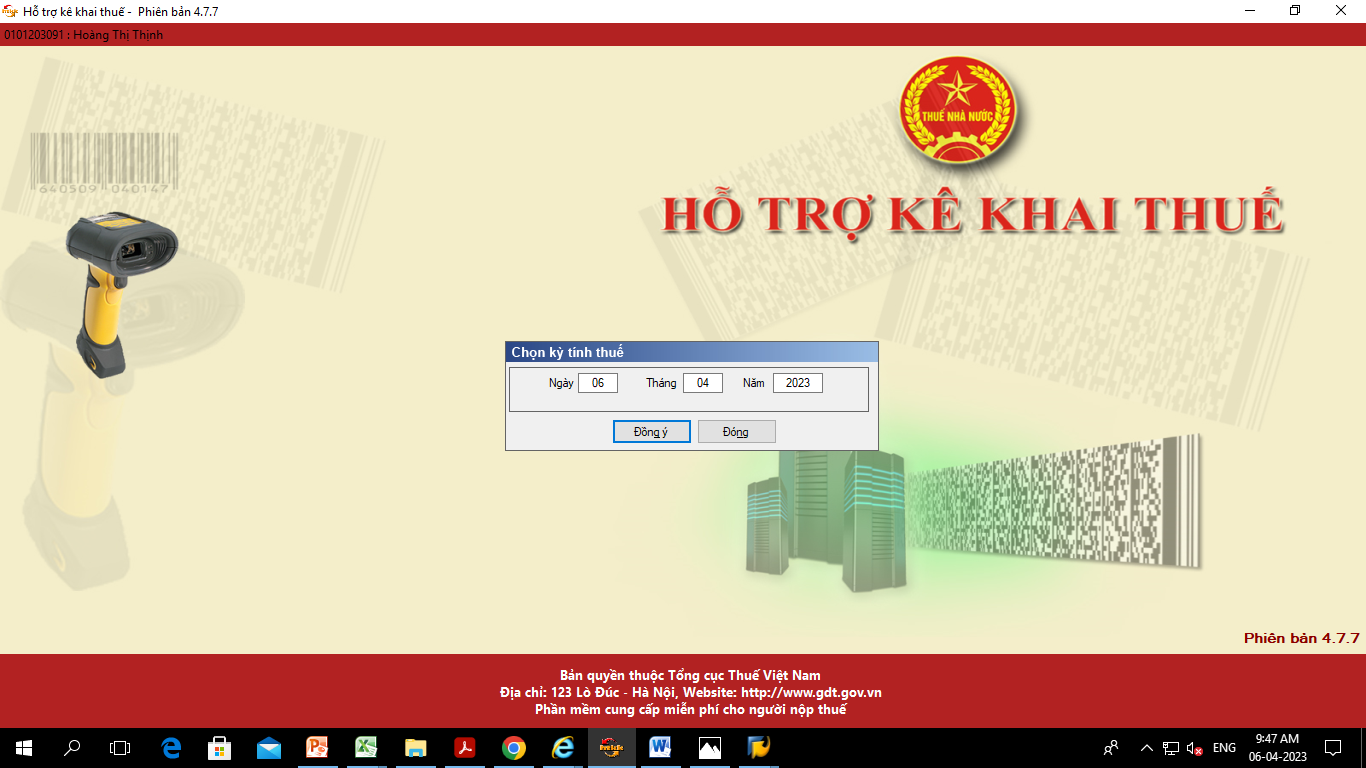Open the taskbar search magnifier

click(72, 747)
